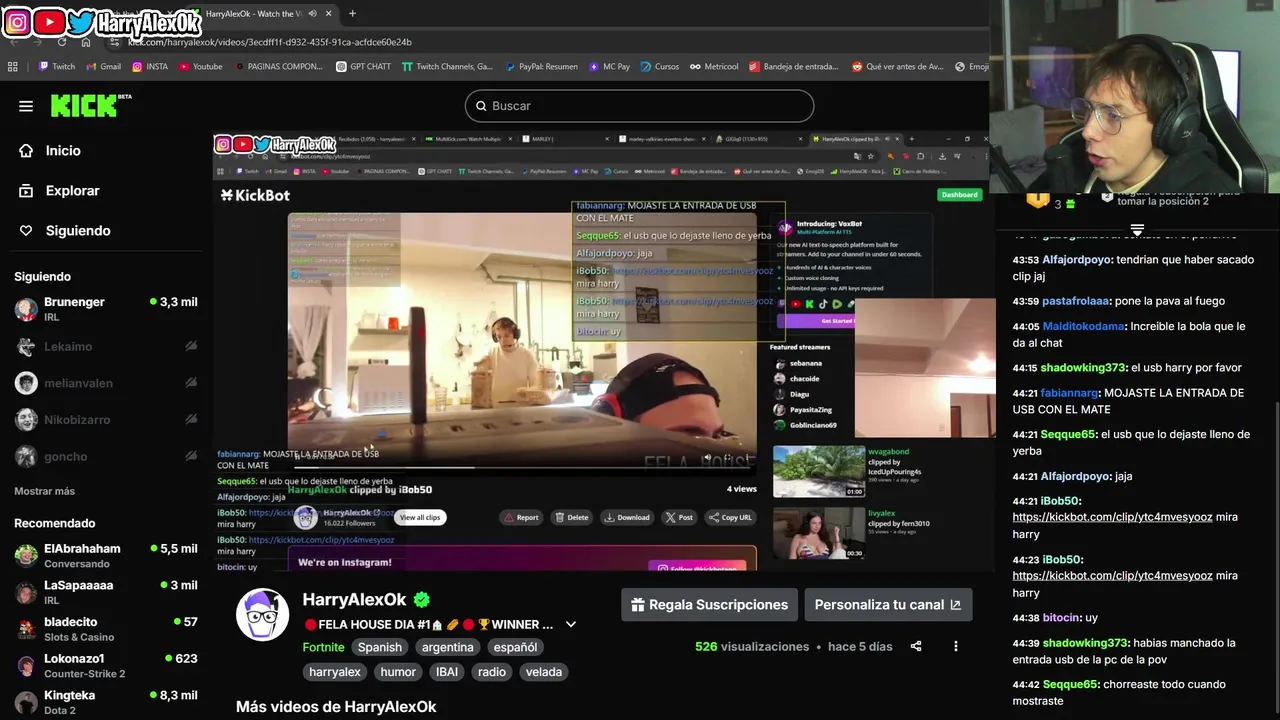Open bladecito recommended channel
This screenshot has height=720, width=1280.
(x=105, y=629)
